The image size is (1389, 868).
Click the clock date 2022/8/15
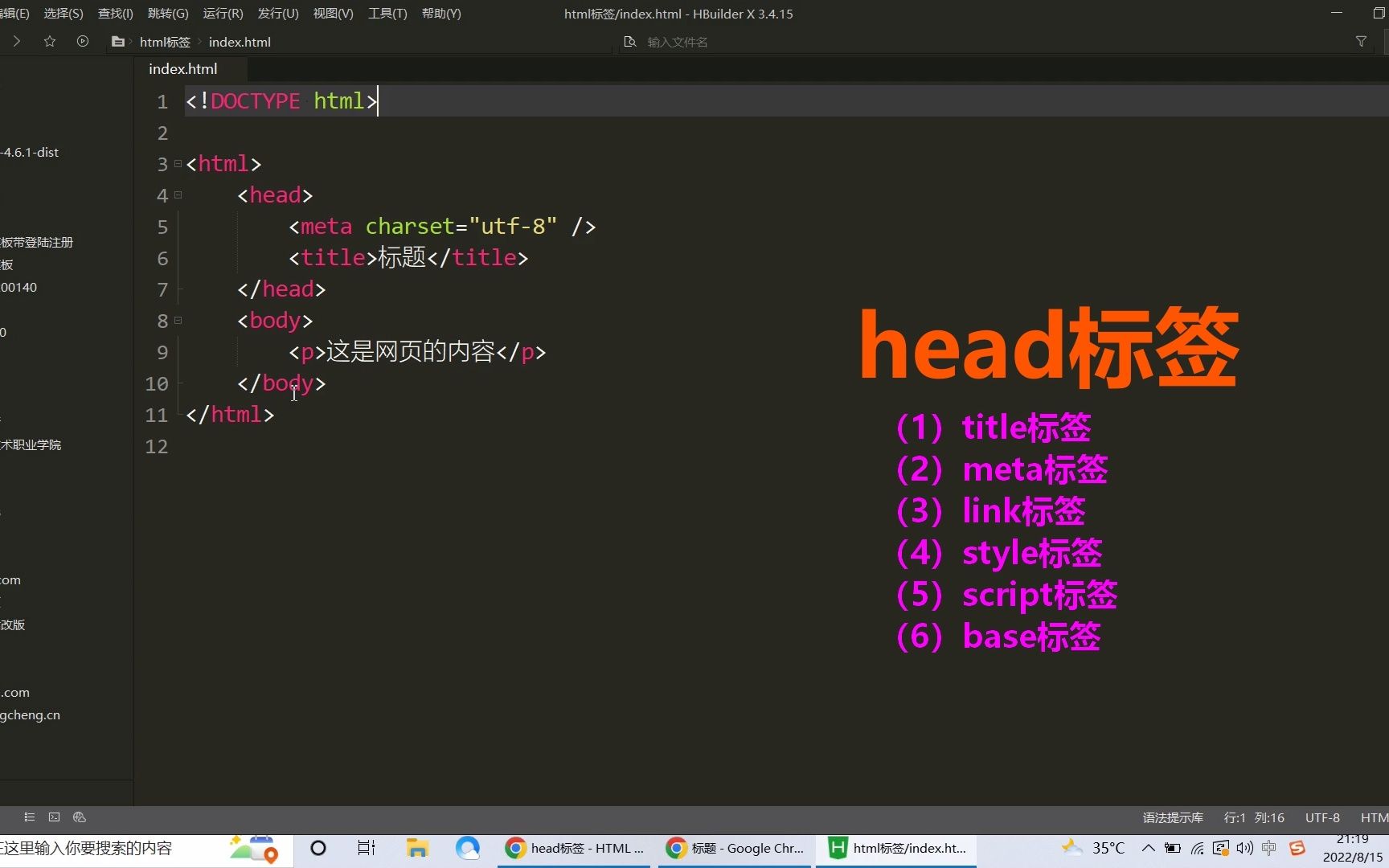[x=1353, y=858]
